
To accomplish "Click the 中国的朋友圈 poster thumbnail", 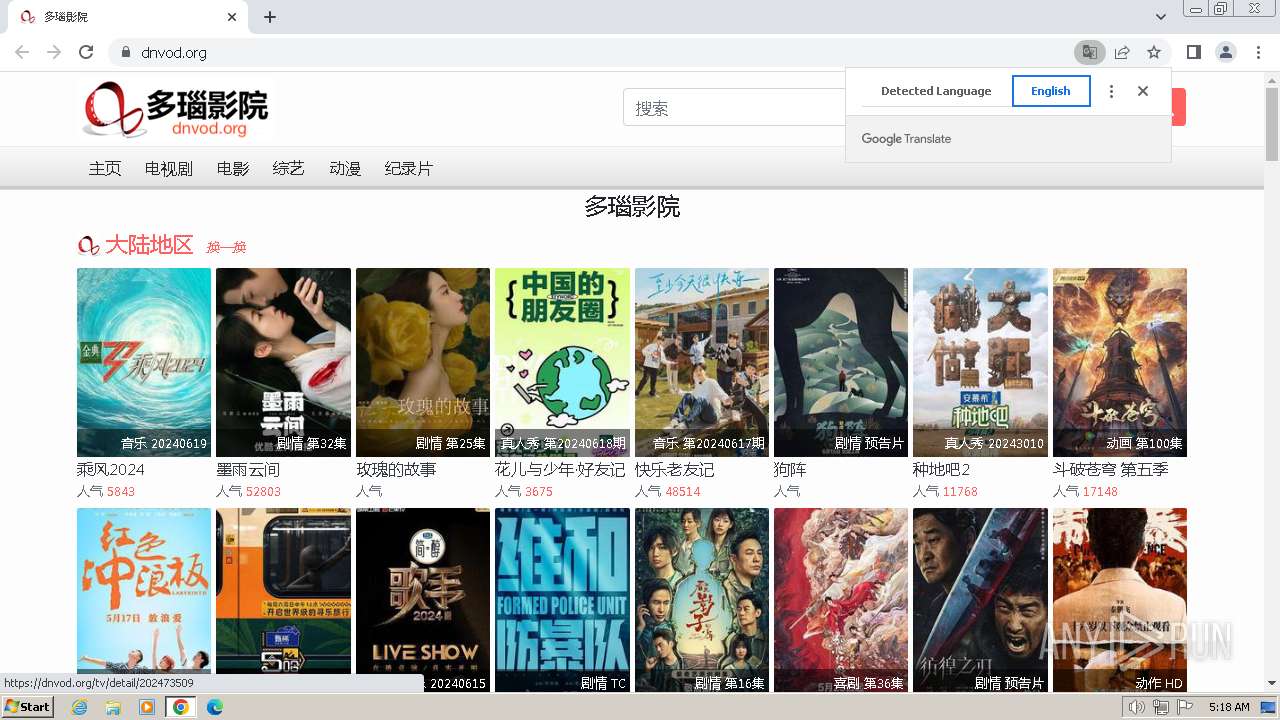I will coord(562,362).
